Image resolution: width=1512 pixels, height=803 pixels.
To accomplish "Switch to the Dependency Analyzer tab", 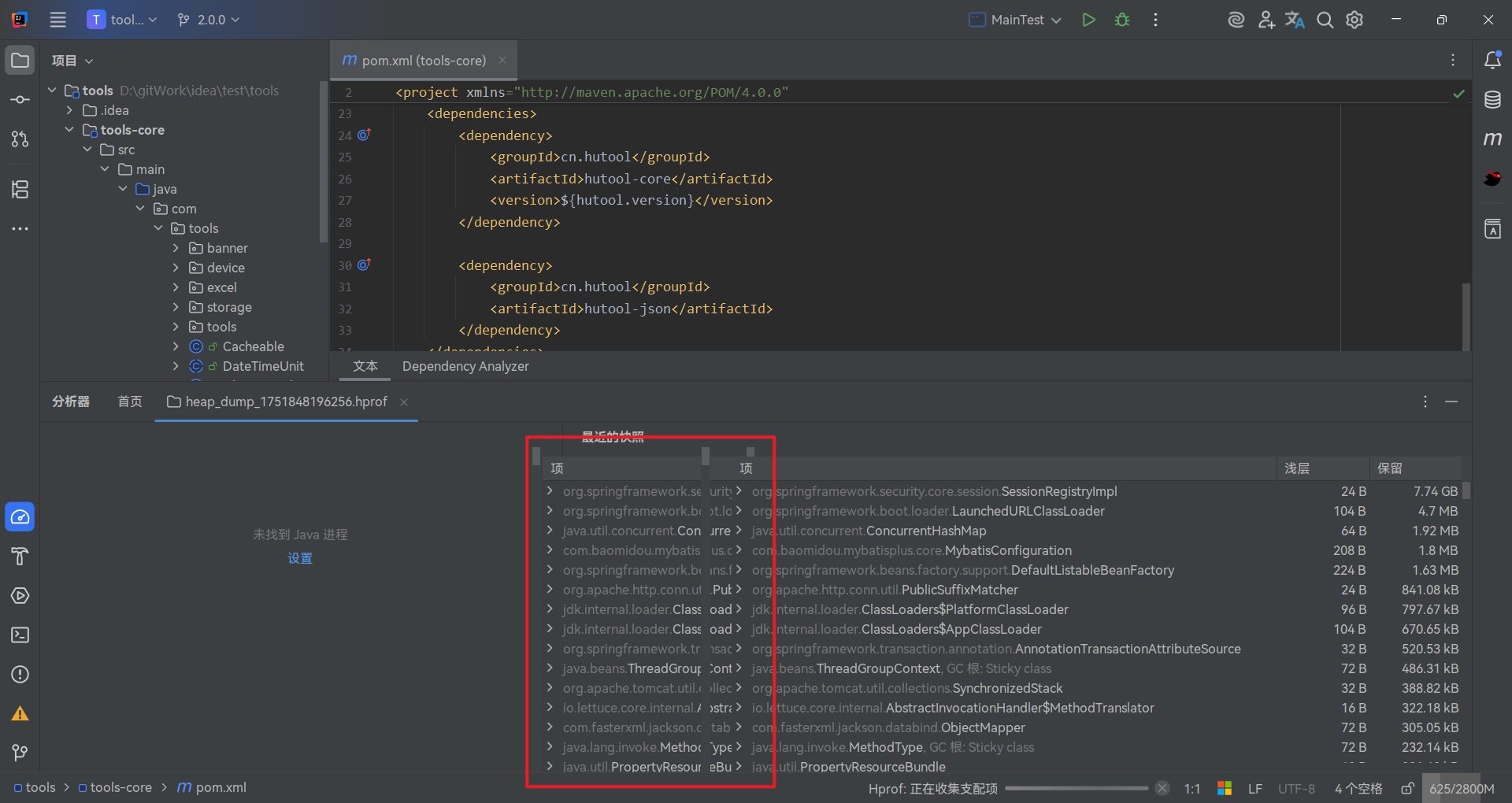I will (x=465, y=366).
